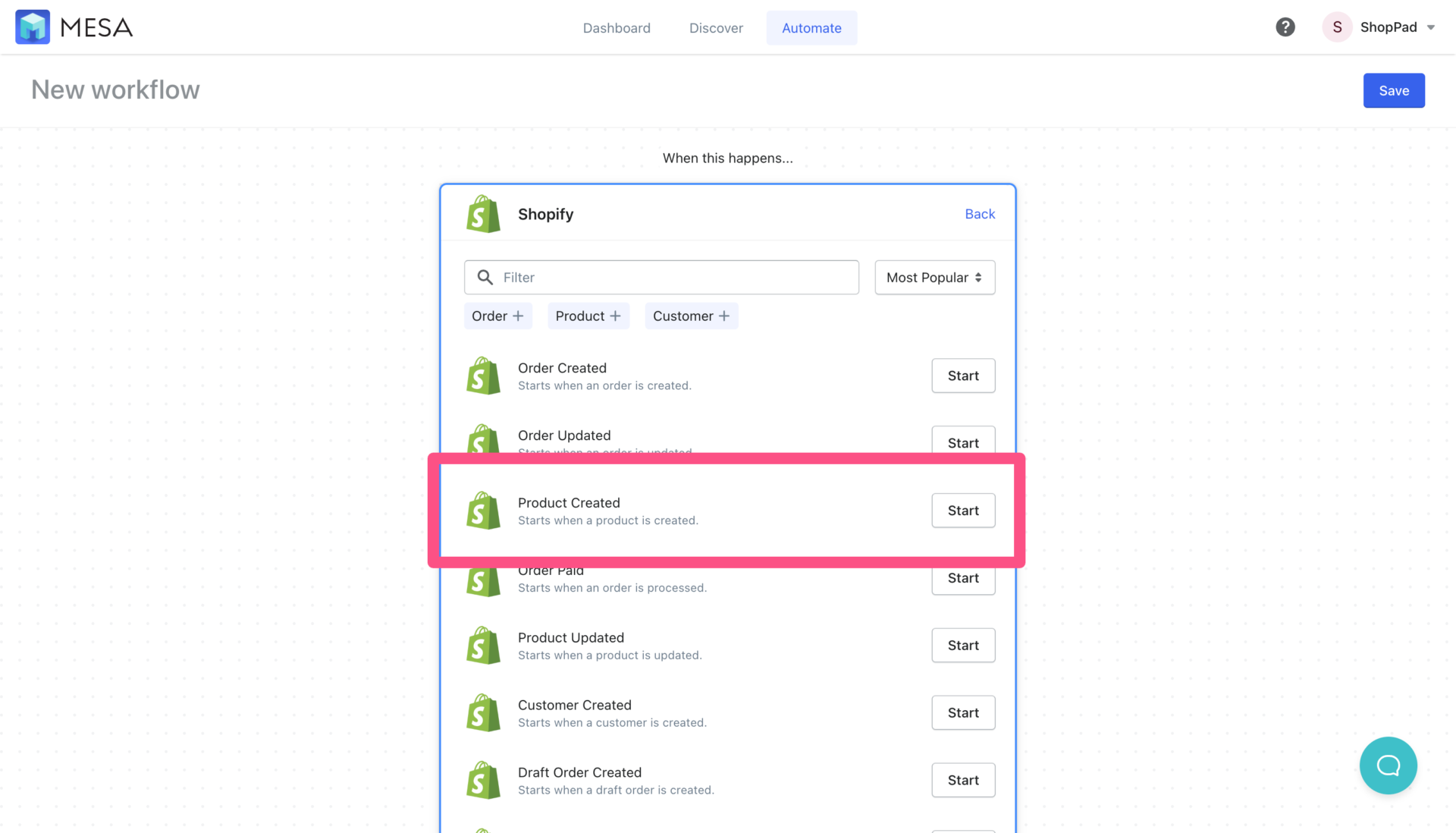Open the chat support bubble
1456x833 pixels.
(x=1389, y=765)
